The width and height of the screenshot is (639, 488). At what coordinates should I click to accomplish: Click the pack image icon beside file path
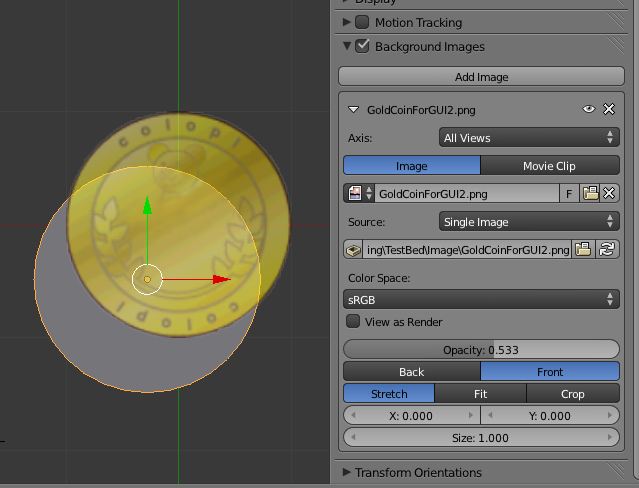click(353, 250)
